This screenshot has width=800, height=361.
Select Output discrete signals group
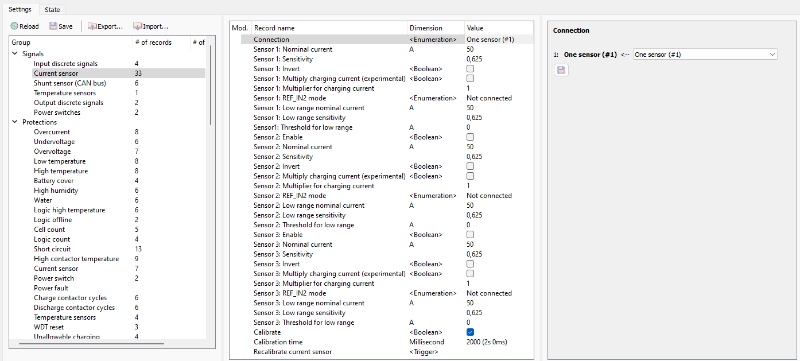pyautogui.click(x=68, y=103)
